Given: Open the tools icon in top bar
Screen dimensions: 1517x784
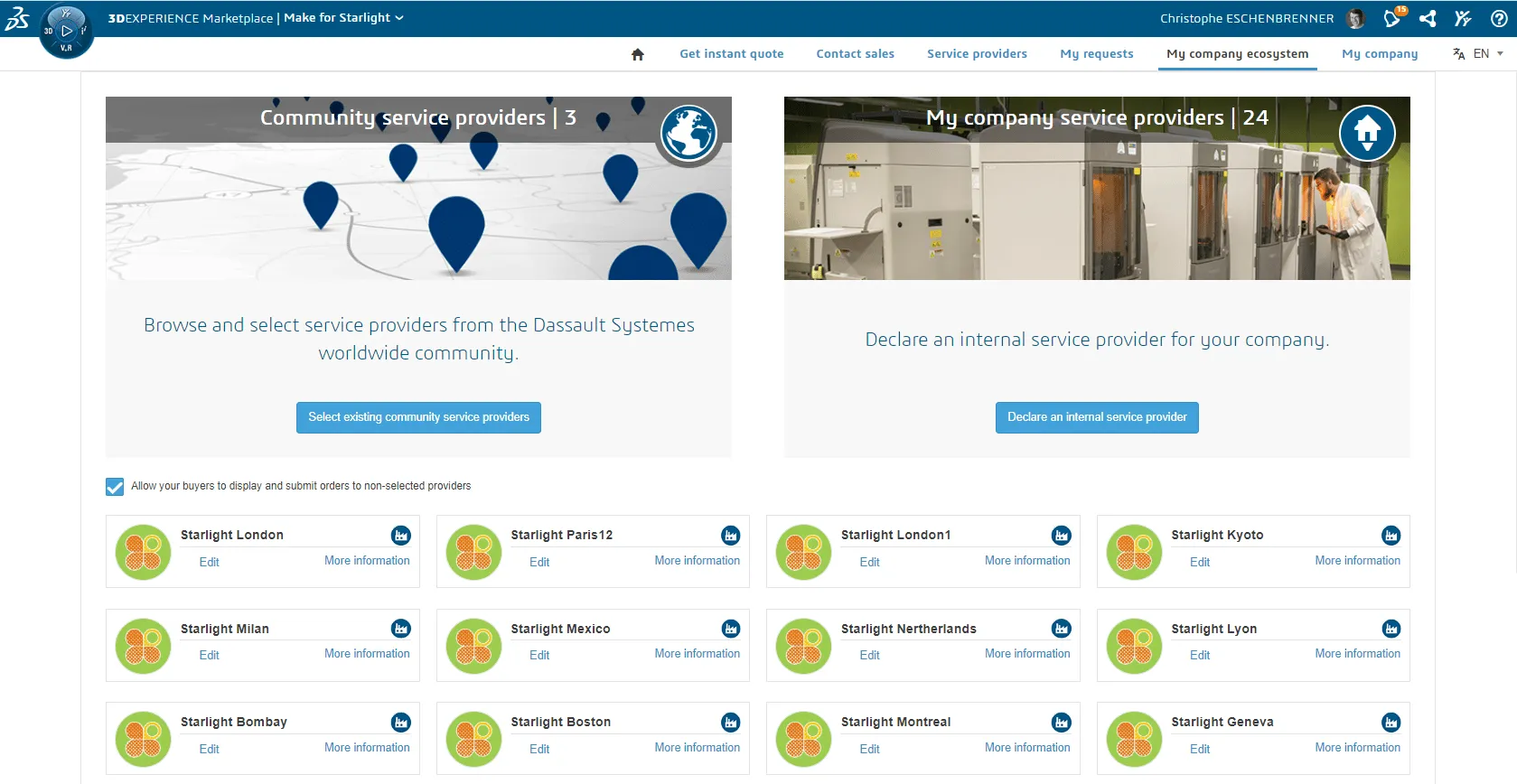Looking at the screenshot, I should click(x=1464, y=18).
